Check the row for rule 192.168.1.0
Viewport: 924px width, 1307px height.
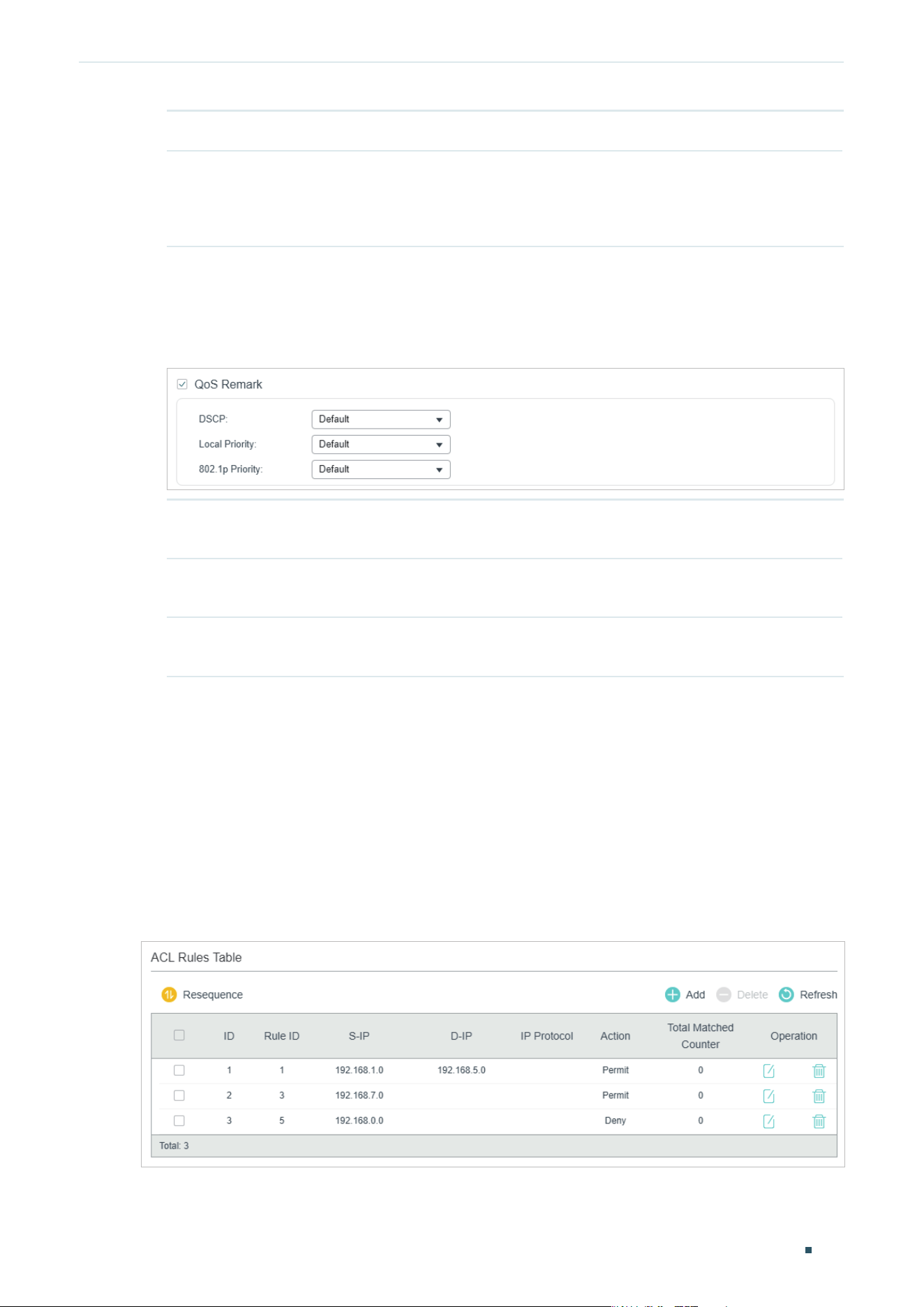pyautogui.click(x=179, y=1070)
